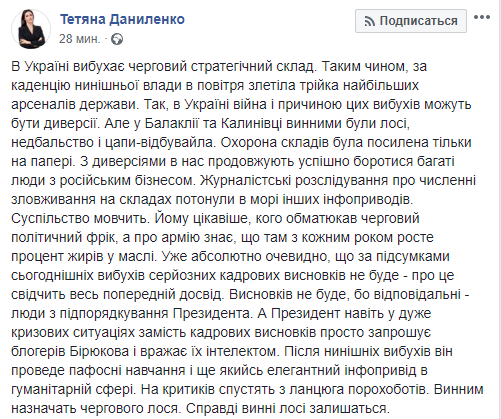The image size is (501, 419).
Task: Click the name "Бірюкова" in the post
Action: point(99,352)
